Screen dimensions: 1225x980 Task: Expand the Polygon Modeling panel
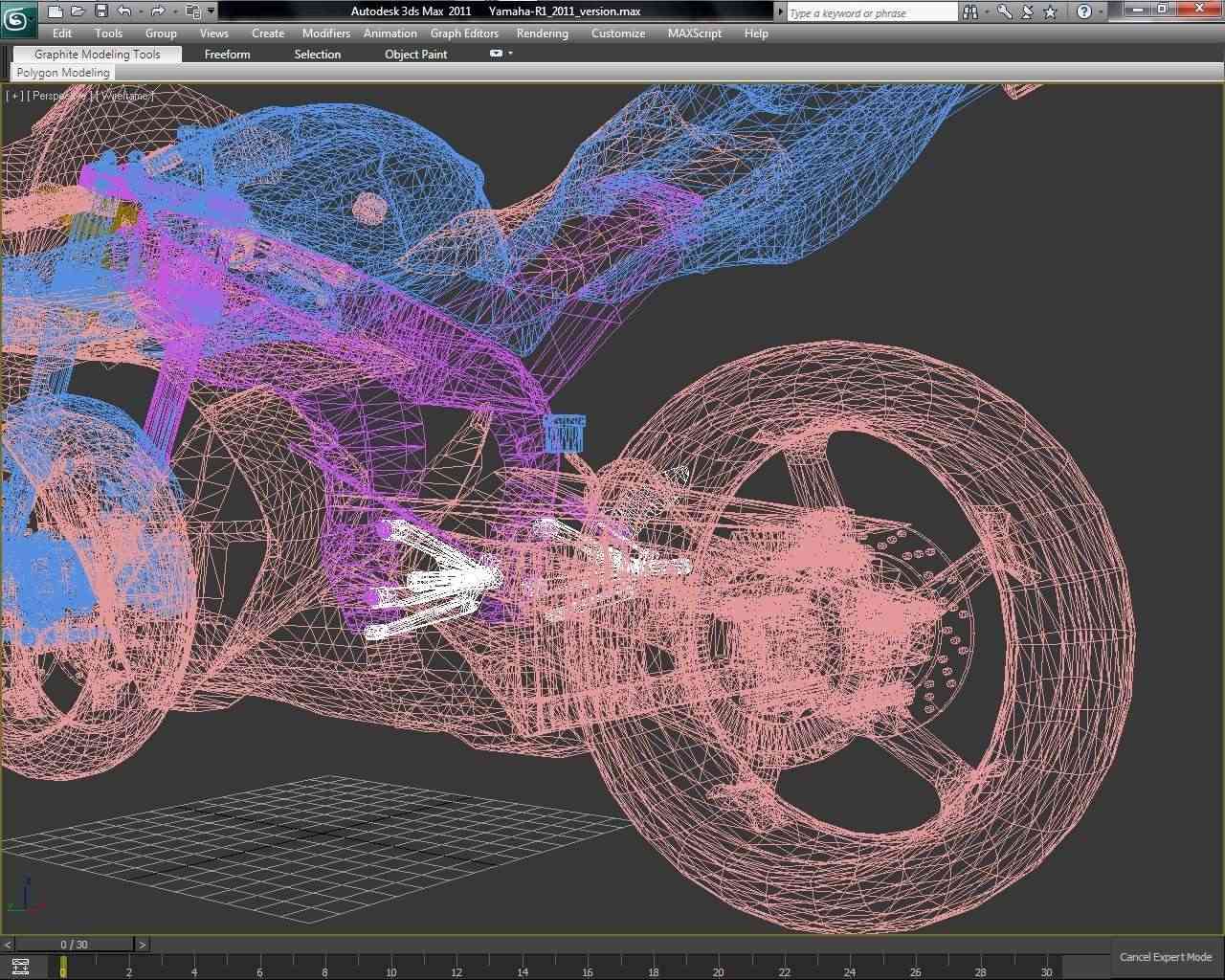(x=63, y=73)
